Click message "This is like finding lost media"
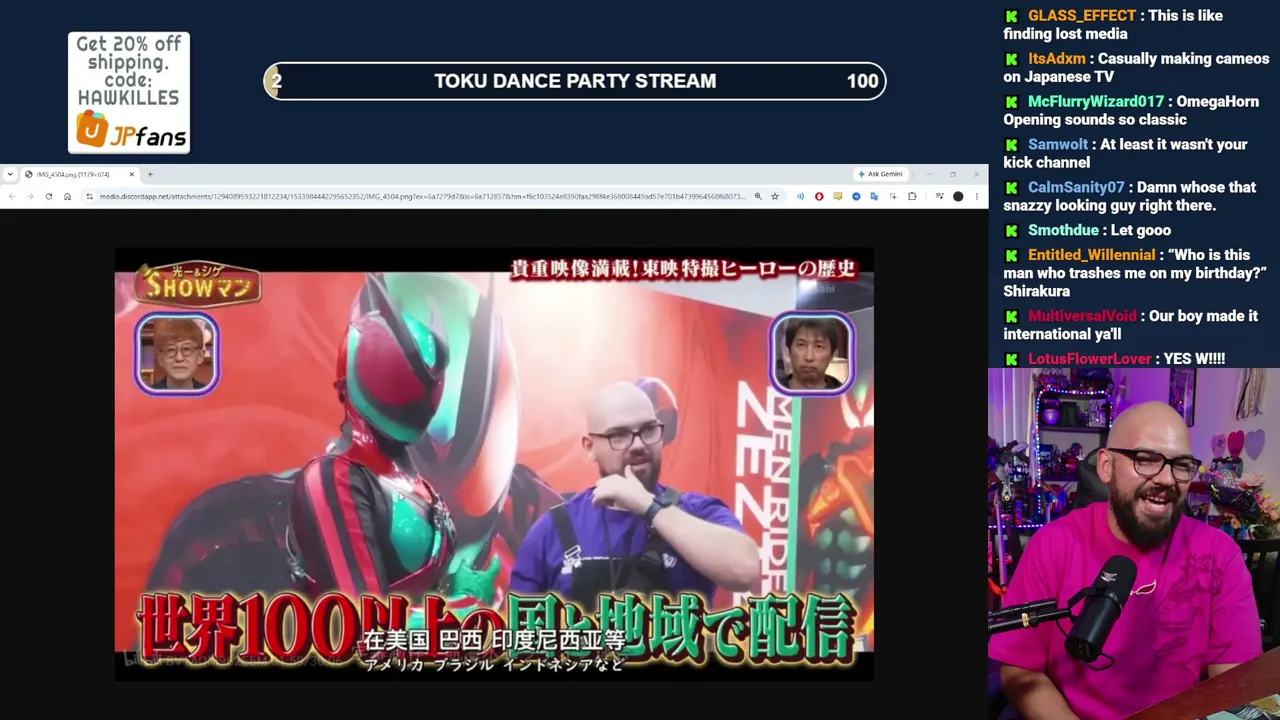 (x=1114, y=25)
